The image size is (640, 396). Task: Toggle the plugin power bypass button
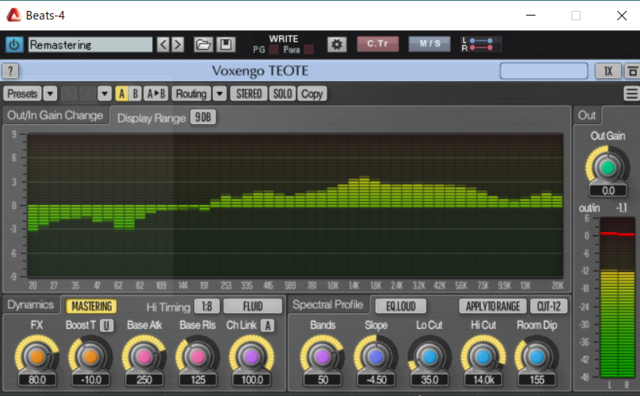coord(14,44)
